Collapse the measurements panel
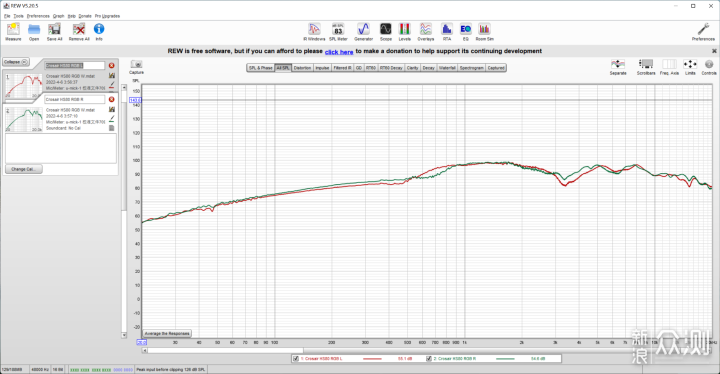 coord(16,62)
